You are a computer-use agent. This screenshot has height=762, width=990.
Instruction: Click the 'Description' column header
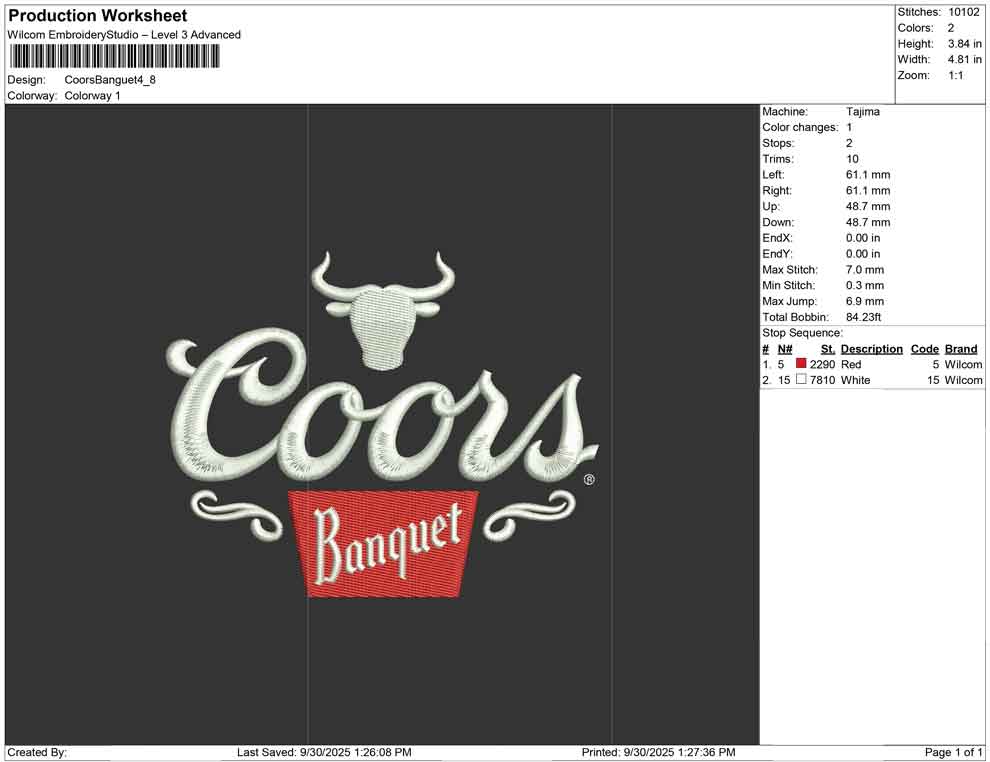[x=871, y=348]
